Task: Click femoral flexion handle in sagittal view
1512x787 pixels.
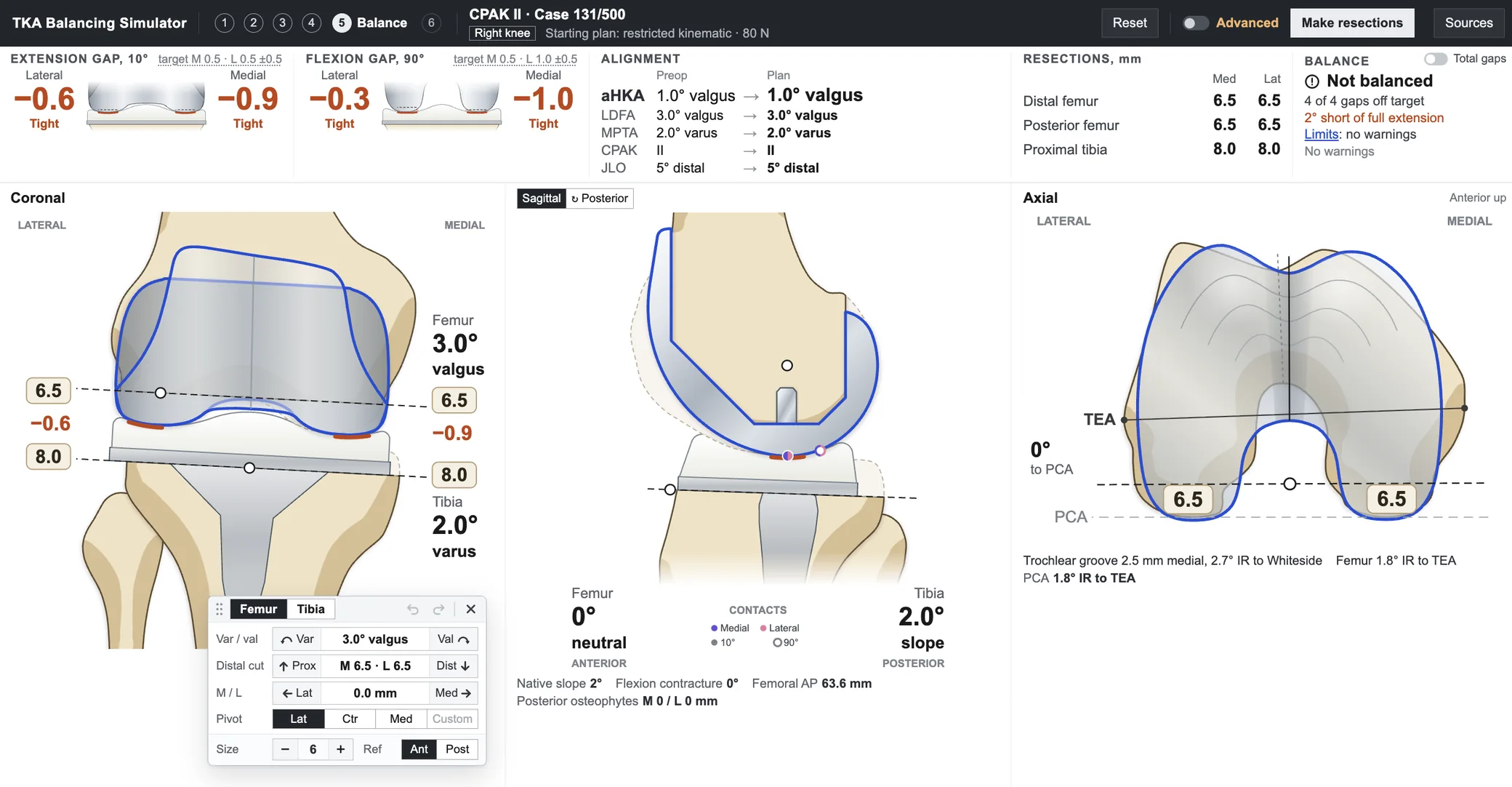Action: tap(787, 365)
